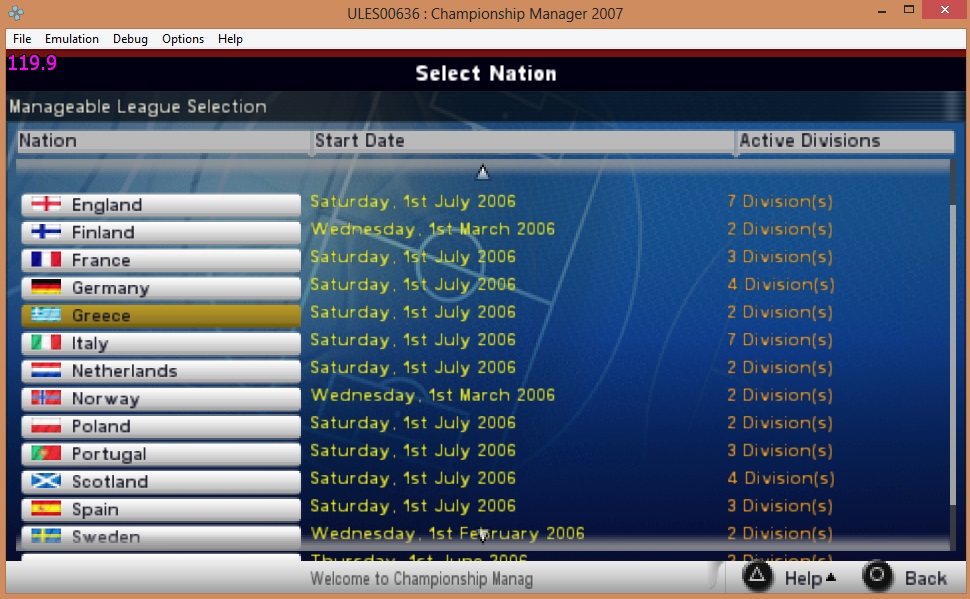Screen dimensions: 970x599
Task: Click the France flag icon
Action: click(x=46, y=260)
